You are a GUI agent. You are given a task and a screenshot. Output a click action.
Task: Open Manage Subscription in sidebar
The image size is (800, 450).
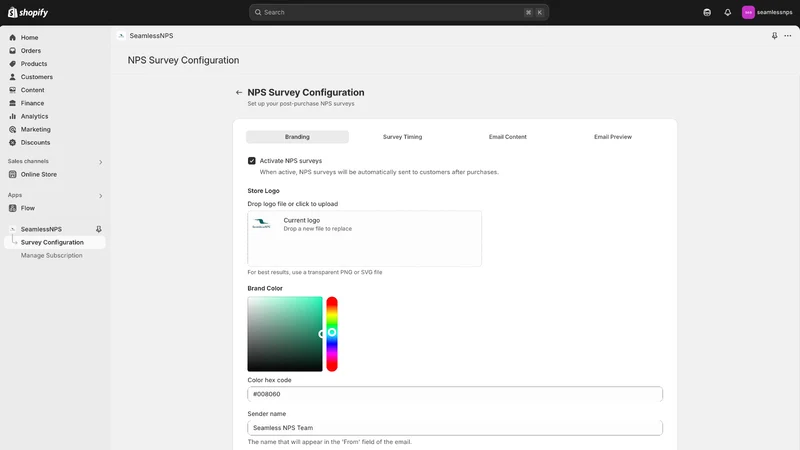coord(52,256)
